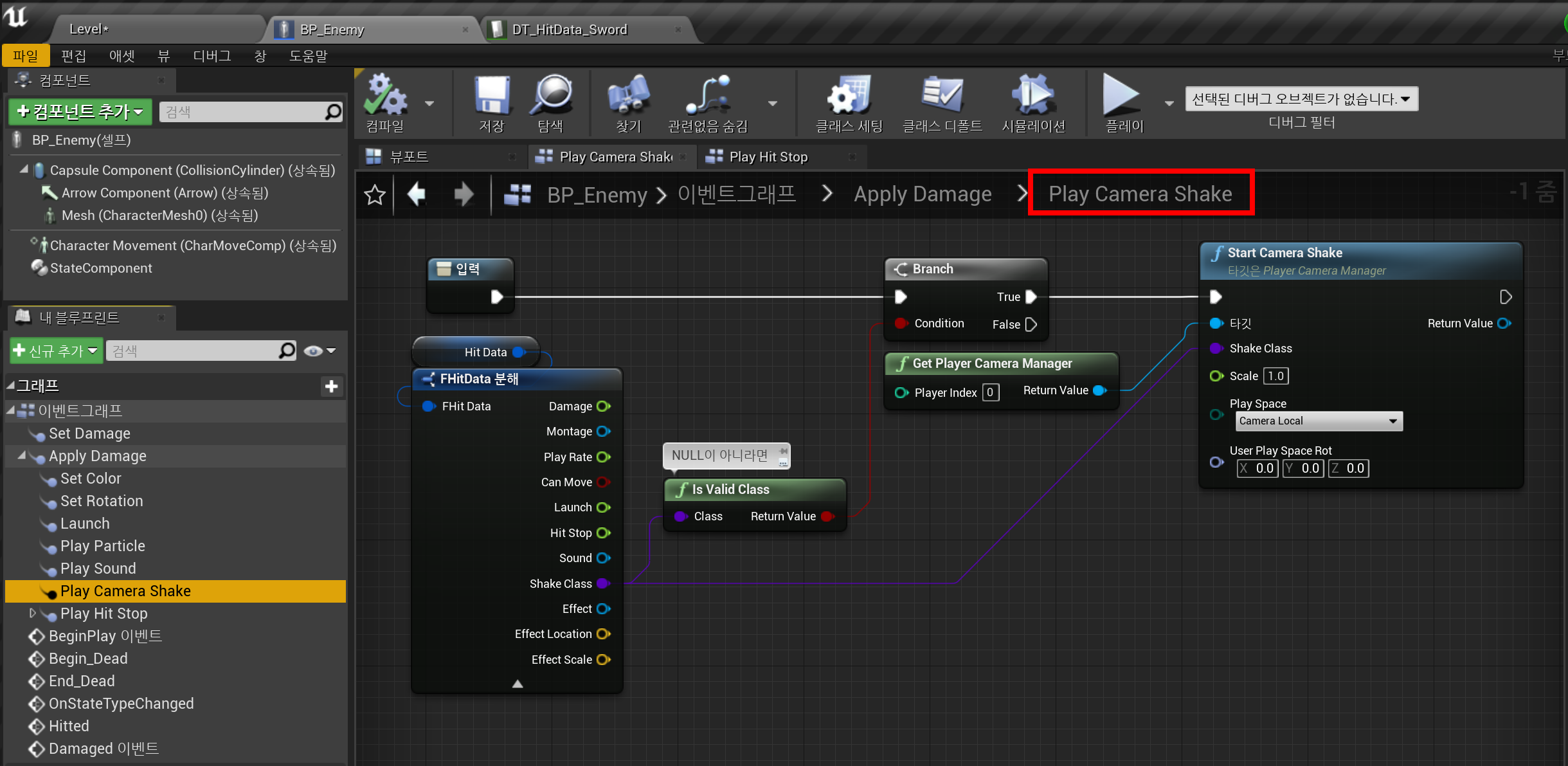This screenshot has height=766, width=1568.
Task: Collapse the Apply Damage tree item
Action: click(21, 455)
